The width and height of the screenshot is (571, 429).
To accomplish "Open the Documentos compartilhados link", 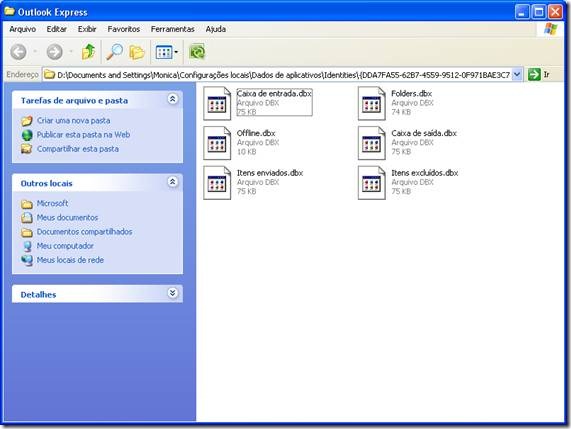I will (x=84, y=232).
